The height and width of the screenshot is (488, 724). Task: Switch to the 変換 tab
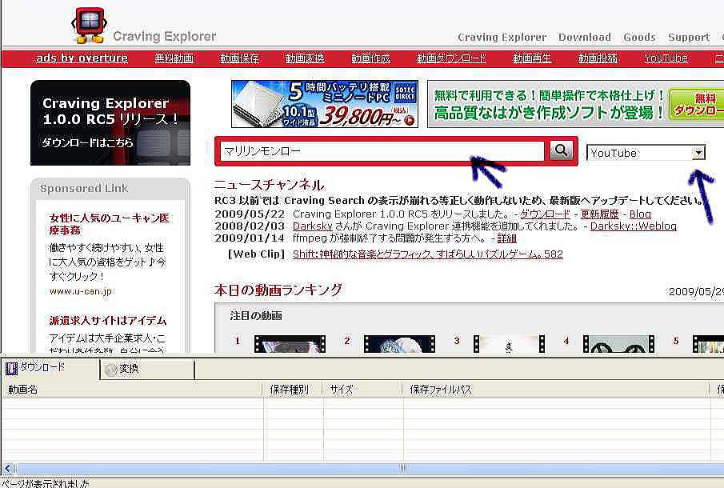click(x=147, y=369)
